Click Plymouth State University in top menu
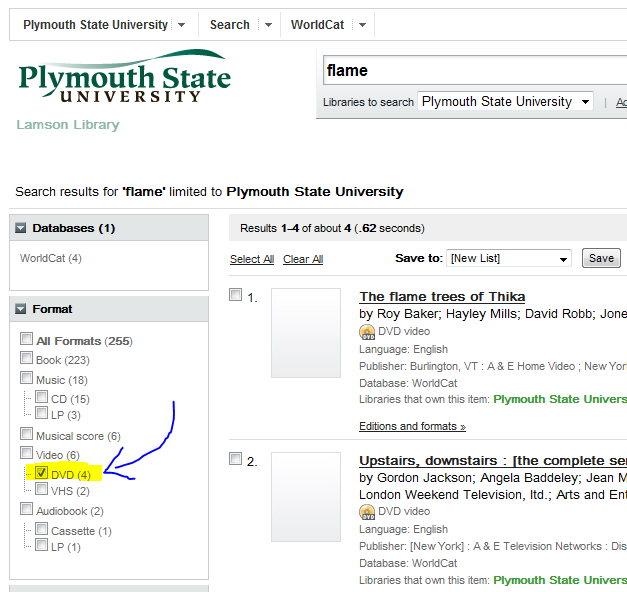Viewport: 627px width, 592px height. [x=95, y=25]
